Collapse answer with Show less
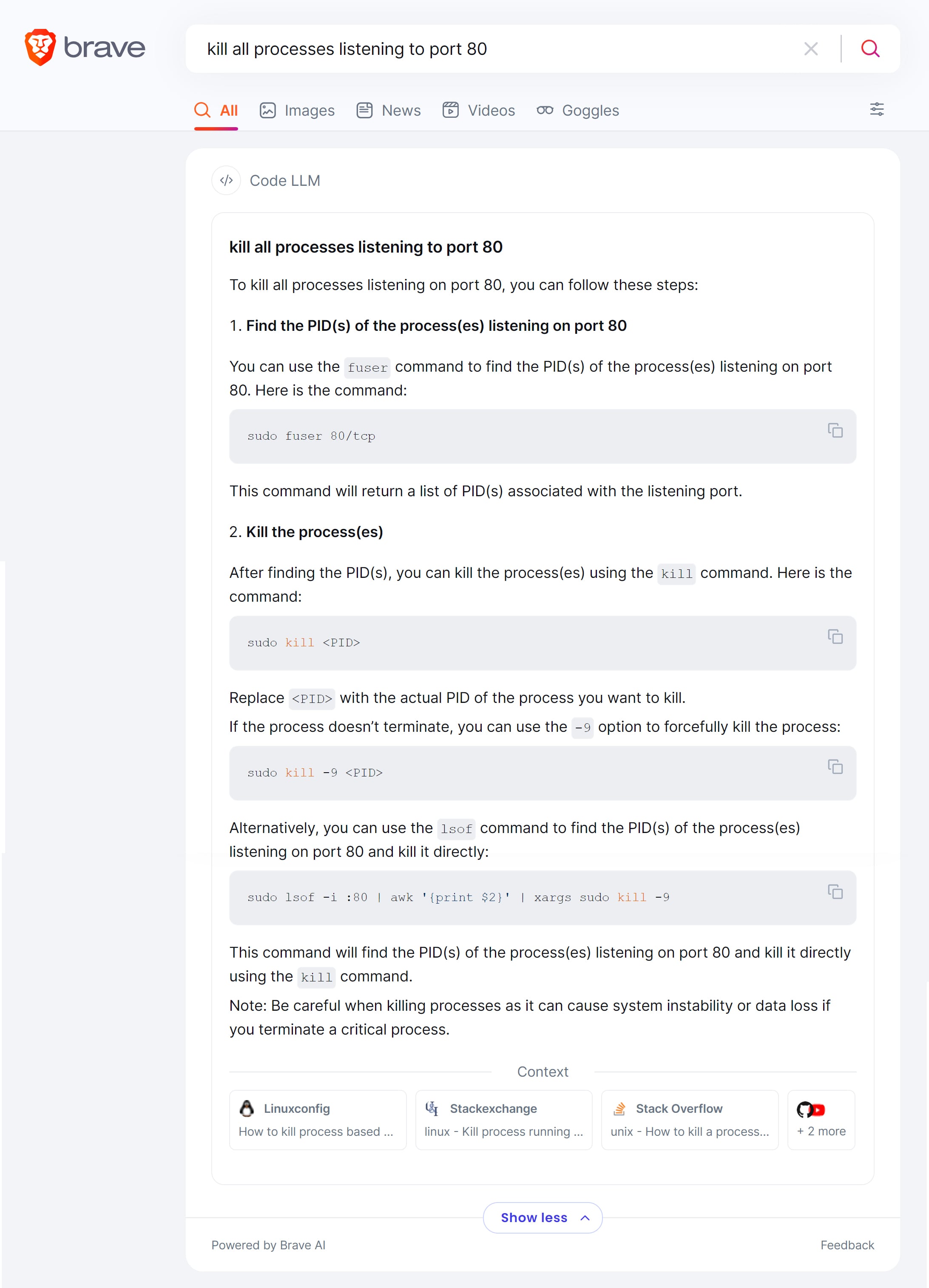This screenshot has height=1288, width=929. 542,1217
